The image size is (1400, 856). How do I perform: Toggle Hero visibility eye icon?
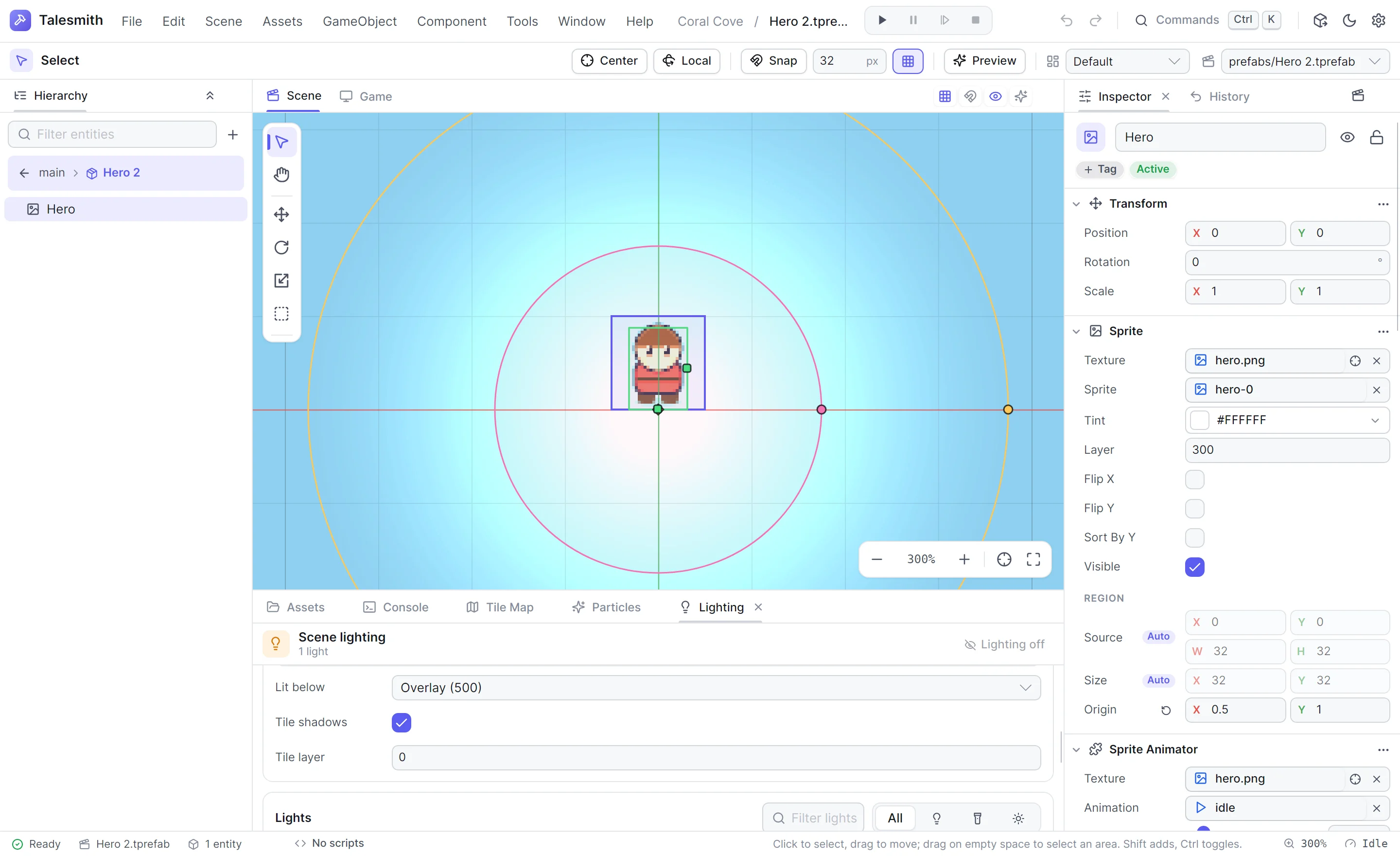(1347, 137)
